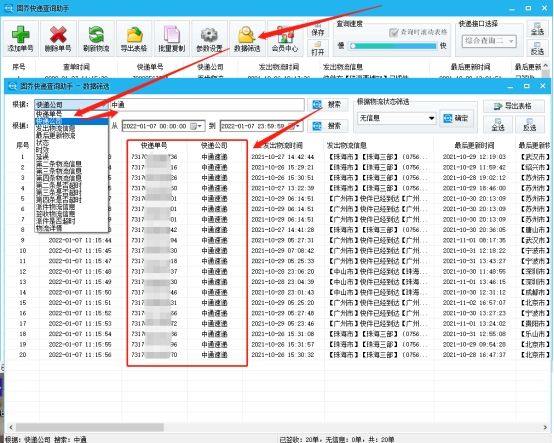Click the 确定 button for status filter
This screenshot has height=443, width=554.
point(456,118)
